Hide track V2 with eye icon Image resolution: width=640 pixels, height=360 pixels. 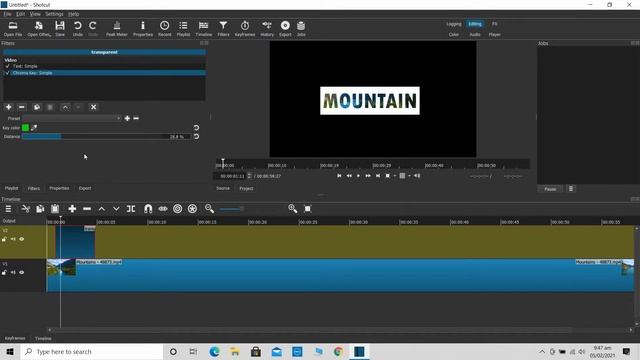coord(22,239)
